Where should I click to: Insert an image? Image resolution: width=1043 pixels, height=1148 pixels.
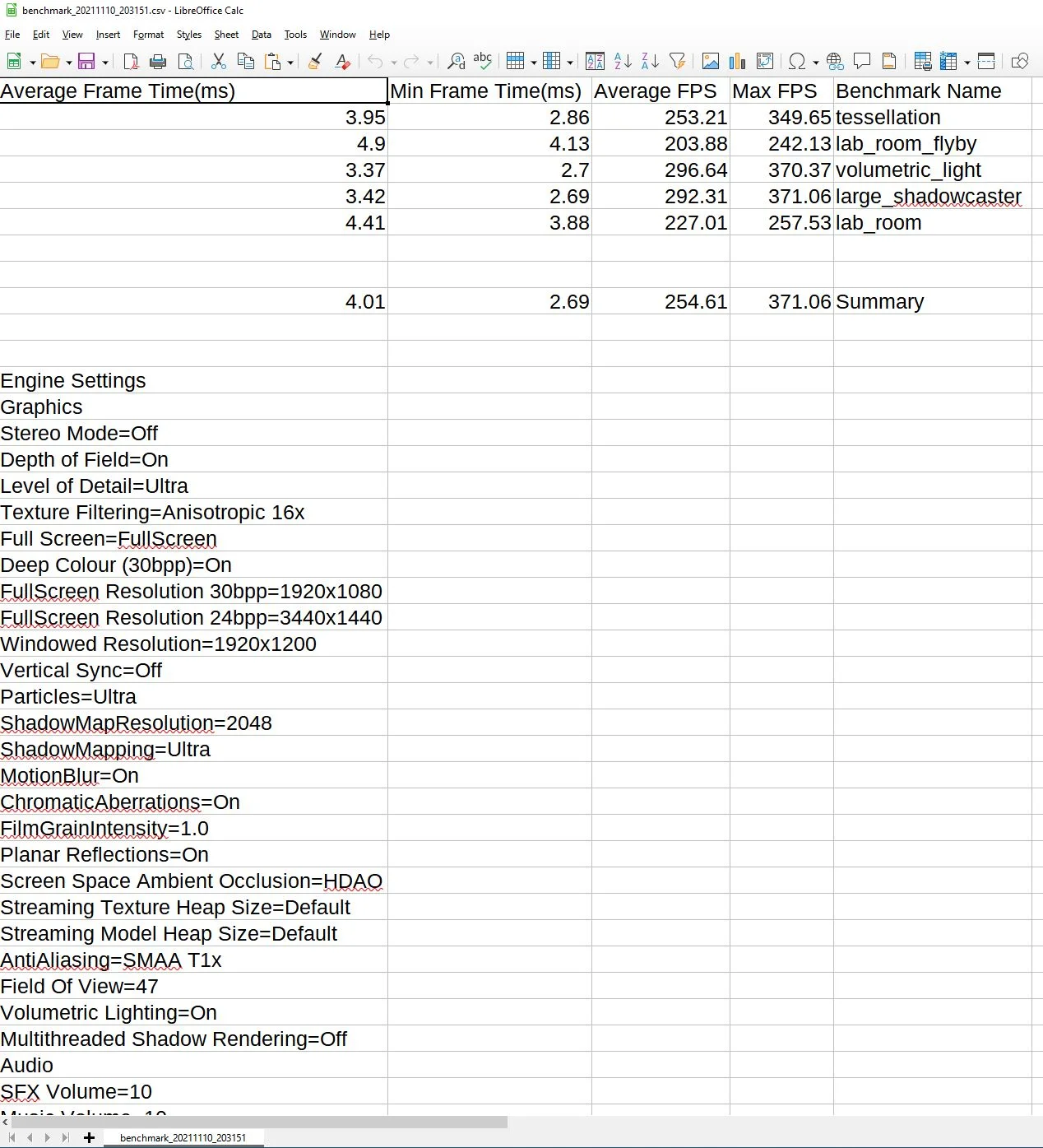pos(711,62)
